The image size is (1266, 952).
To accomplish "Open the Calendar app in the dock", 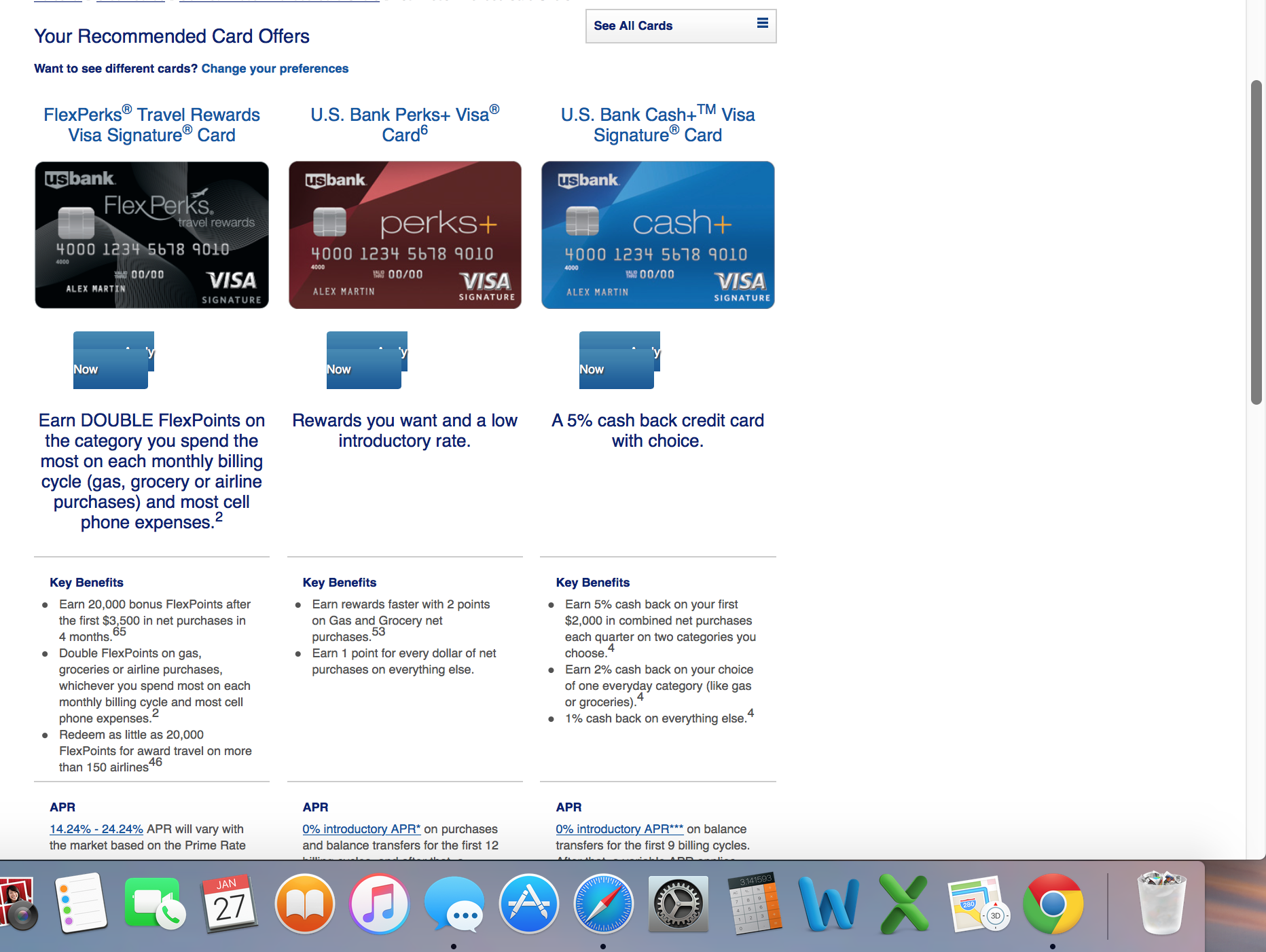I will click(x=230, y=904).
